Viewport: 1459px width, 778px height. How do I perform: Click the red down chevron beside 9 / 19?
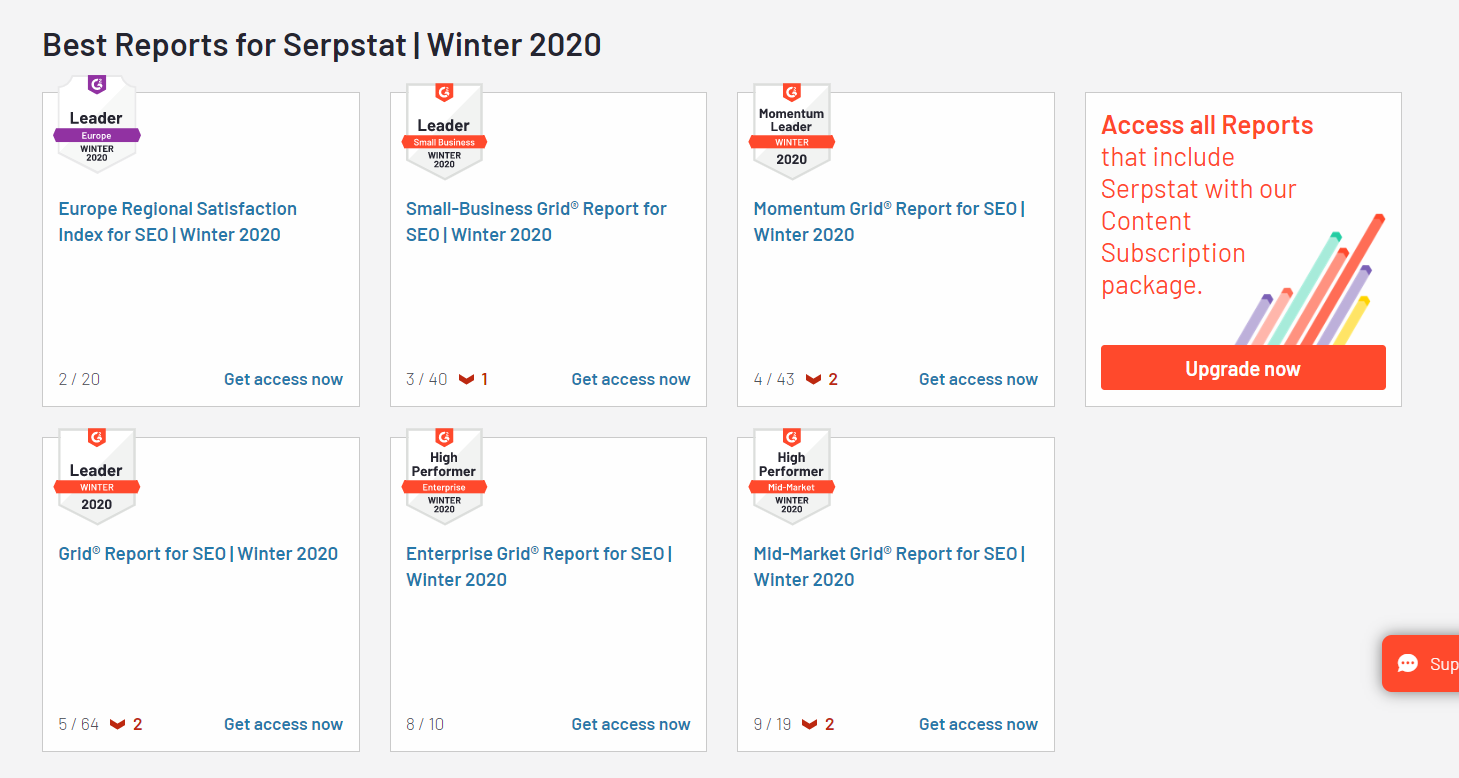click(x=810, y=725)
